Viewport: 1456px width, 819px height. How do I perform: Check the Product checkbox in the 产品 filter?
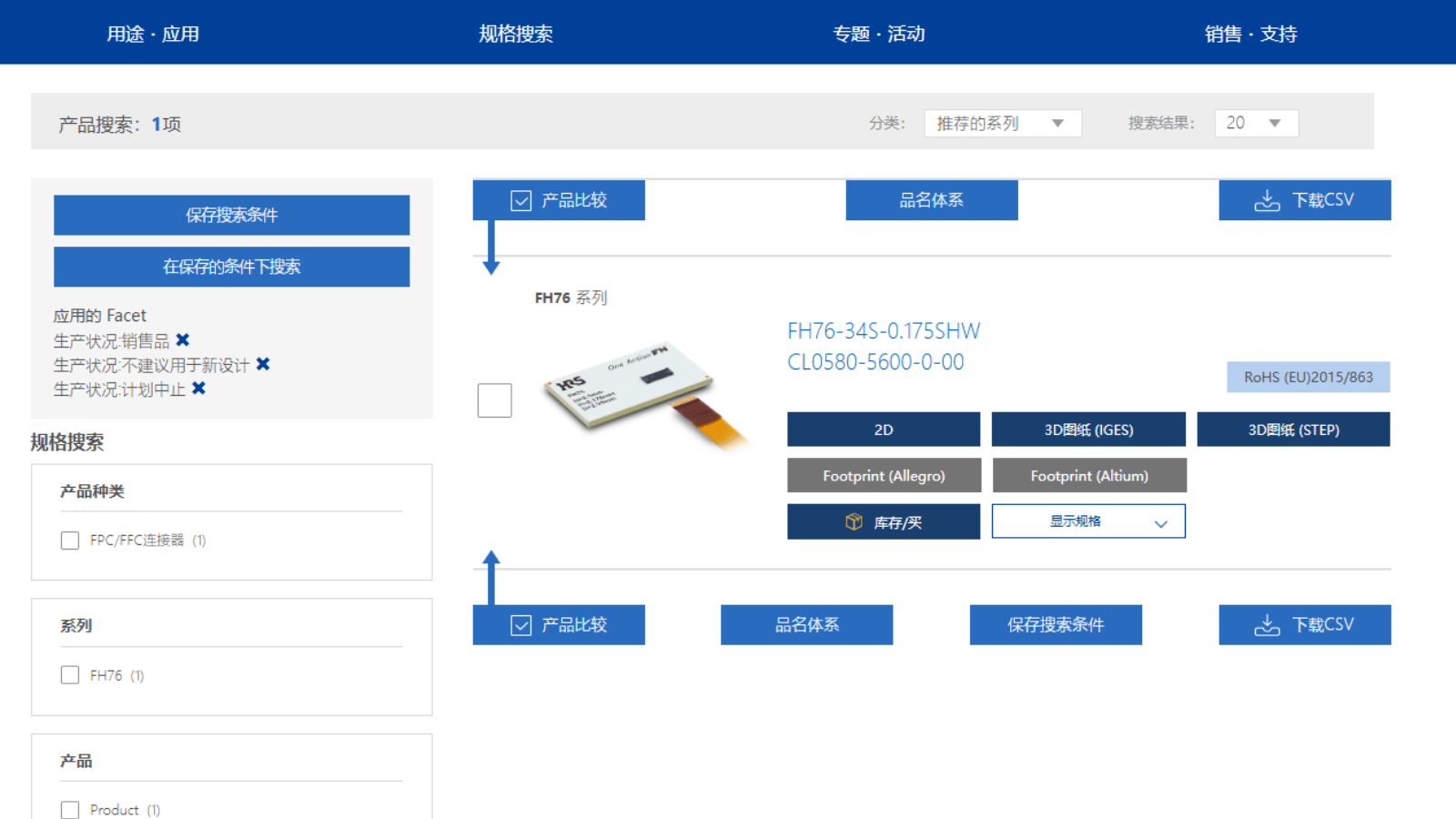tap(70, 809)
